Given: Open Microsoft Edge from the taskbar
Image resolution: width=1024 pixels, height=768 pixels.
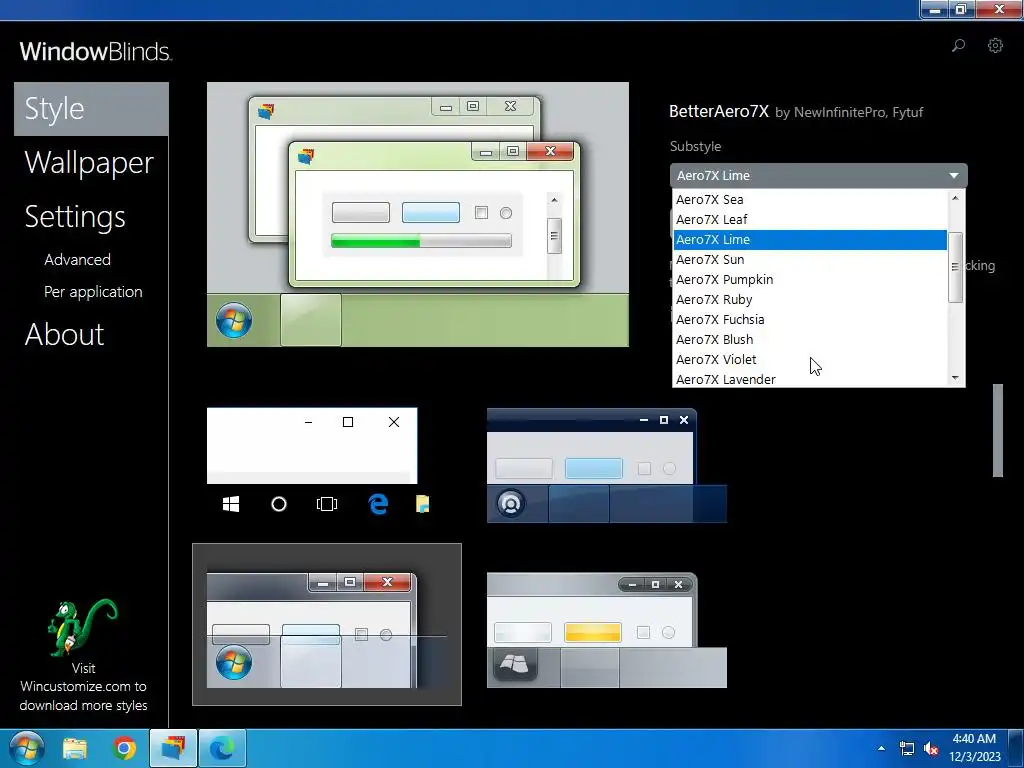Looking at the screenshot, I should (x=222, y=748).
